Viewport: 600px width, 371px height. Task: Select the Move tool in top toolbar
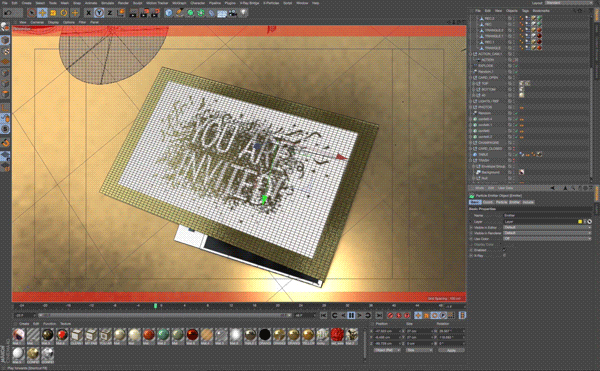tap(42, 13)
